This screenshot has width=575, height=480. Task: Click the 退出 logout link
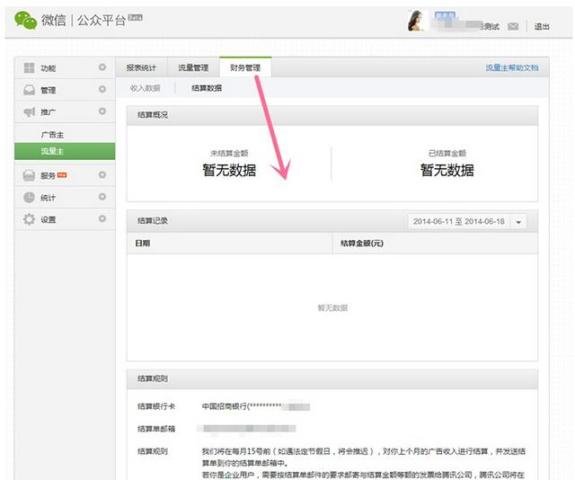[x=542, y=27]
